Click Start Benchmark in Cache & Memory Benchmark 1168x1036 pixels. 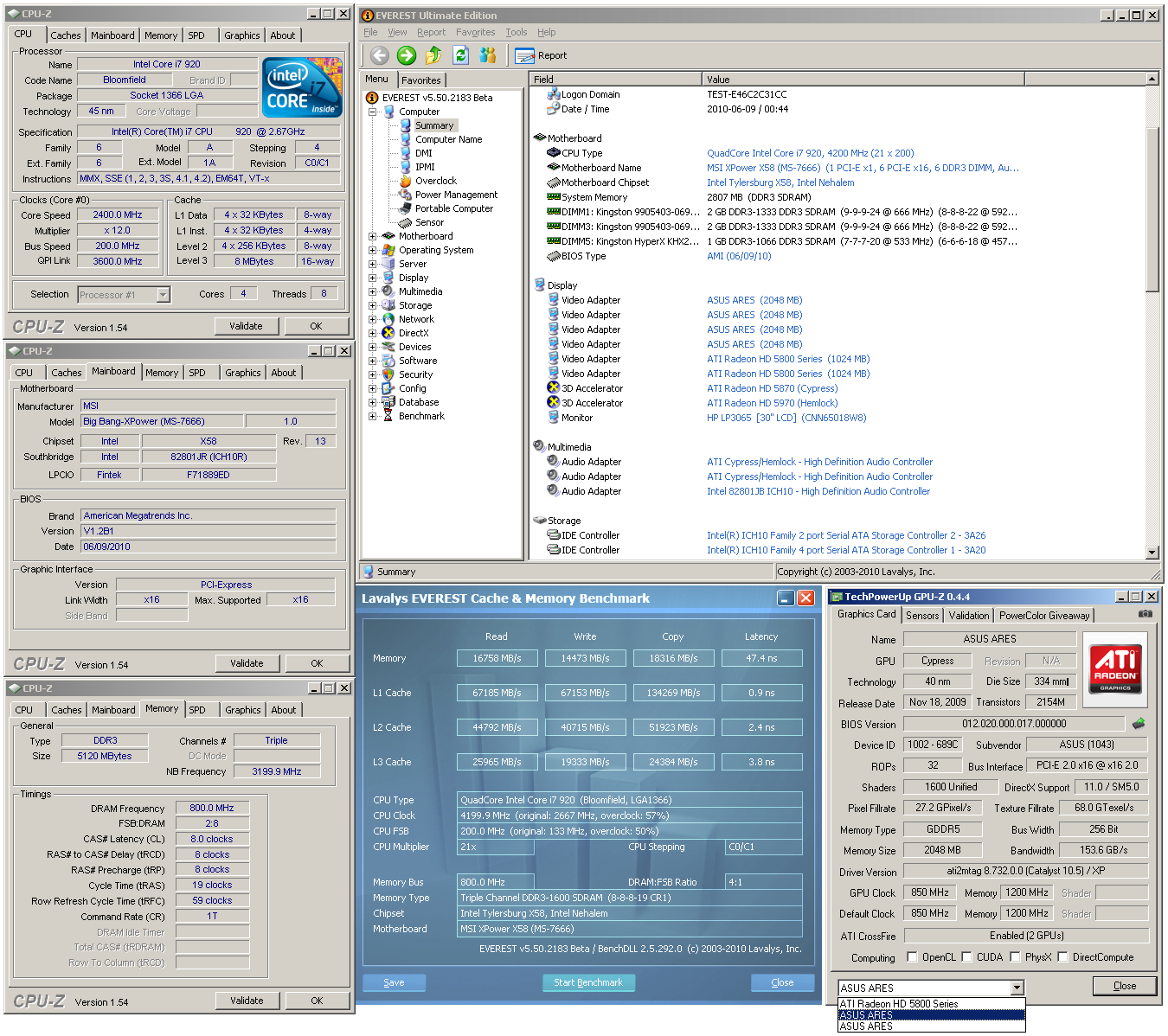[x=588, y=982]
